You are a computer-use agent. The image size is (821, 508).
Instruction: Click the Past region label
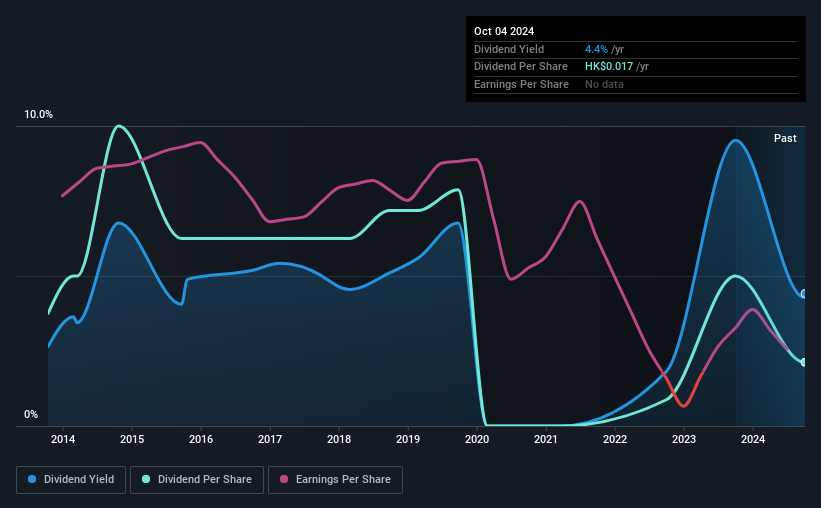(785, 138)
